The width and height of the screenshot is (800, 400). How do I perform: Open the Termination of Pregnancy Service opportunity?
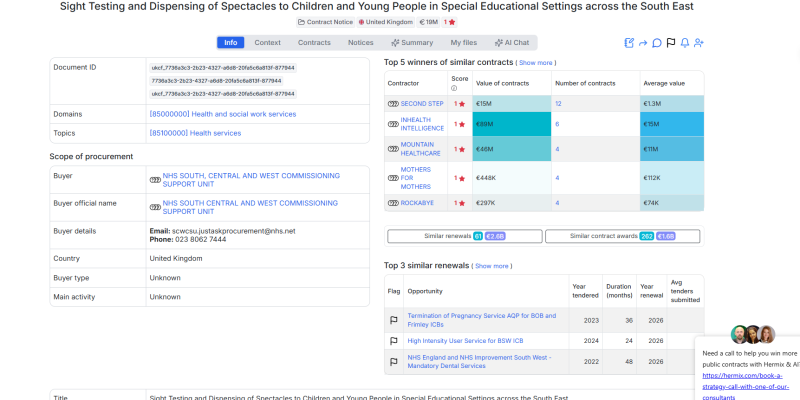[482, 320]
